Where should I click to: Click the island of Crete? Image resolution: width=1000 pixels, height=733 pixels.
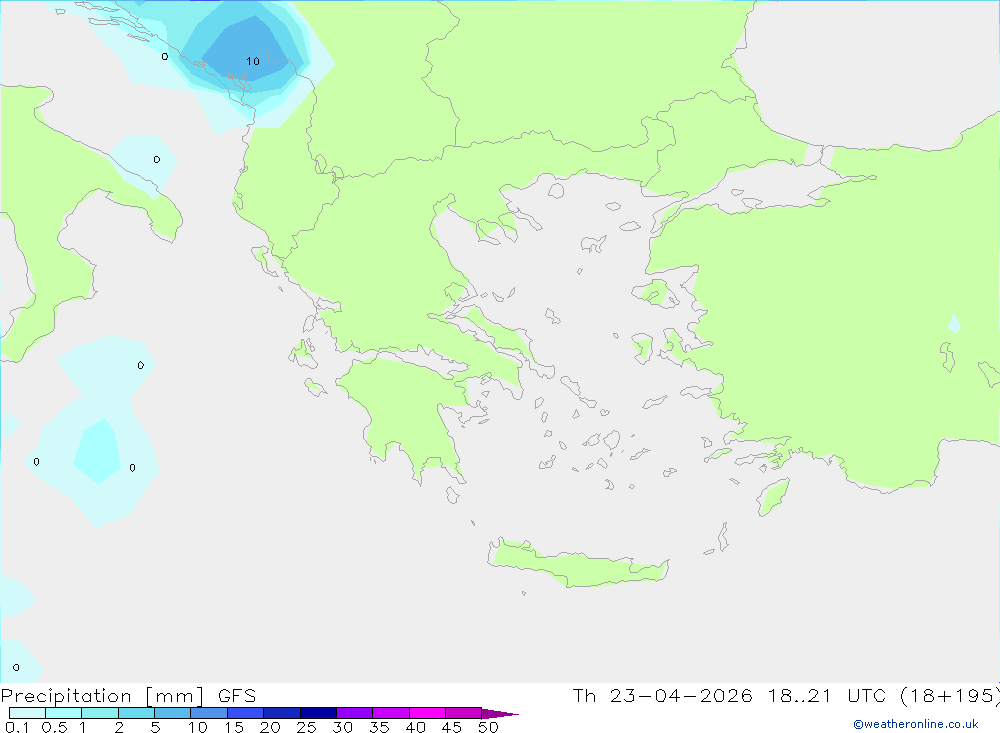point(577,565)
